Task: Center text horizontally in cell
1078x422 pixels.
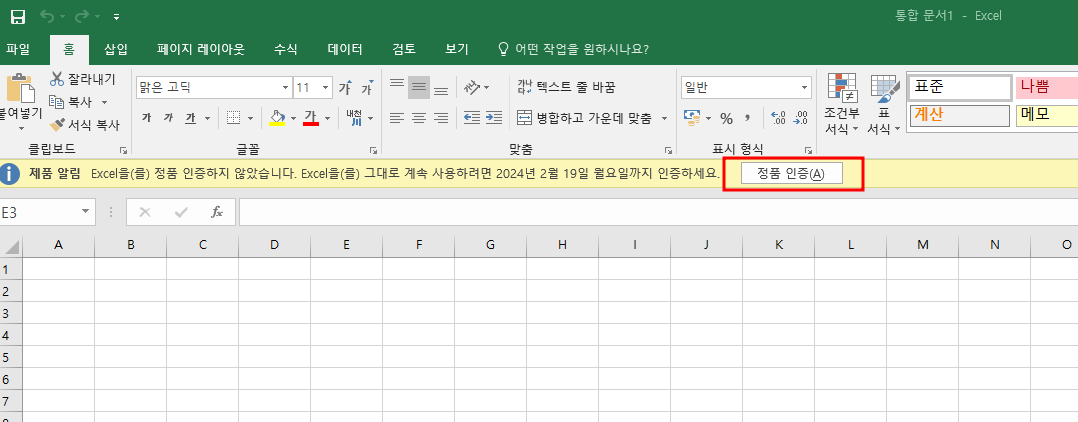Action: [x=419, y=118]
